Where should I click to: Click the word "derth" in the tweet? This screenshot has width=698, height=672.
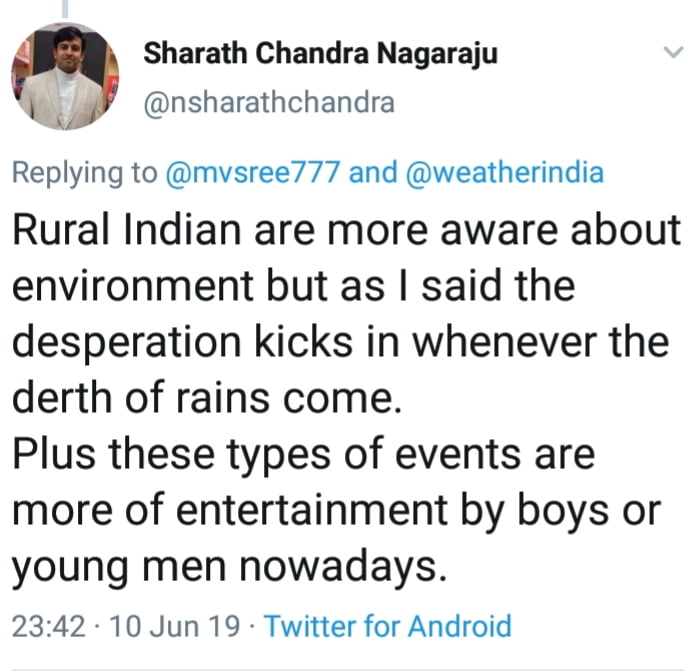coord(56,399)
